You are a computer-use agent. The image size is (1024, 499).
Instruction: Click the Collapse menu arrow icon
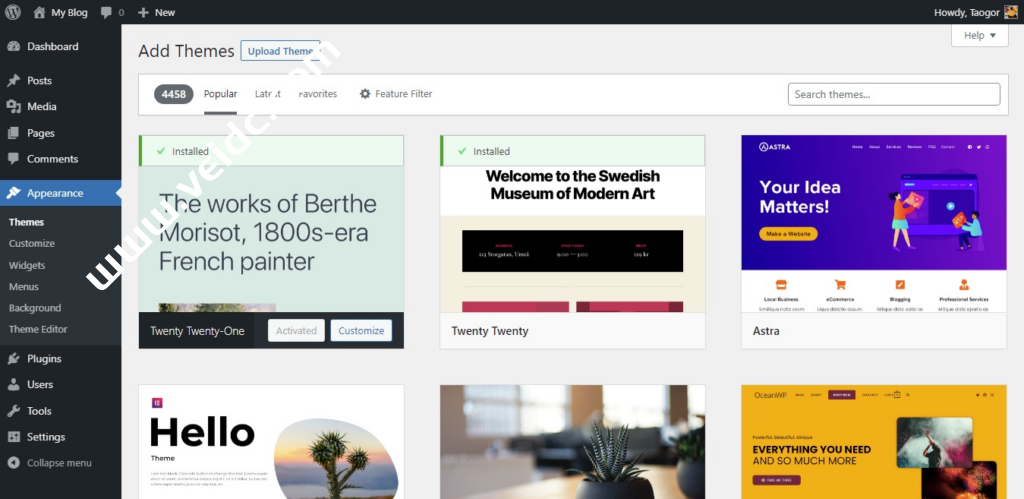coord(14,463)
